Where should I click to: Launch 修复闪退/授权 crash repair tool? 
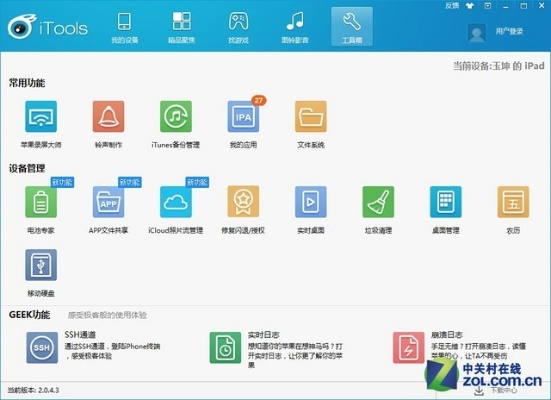[x=243, y=202]
